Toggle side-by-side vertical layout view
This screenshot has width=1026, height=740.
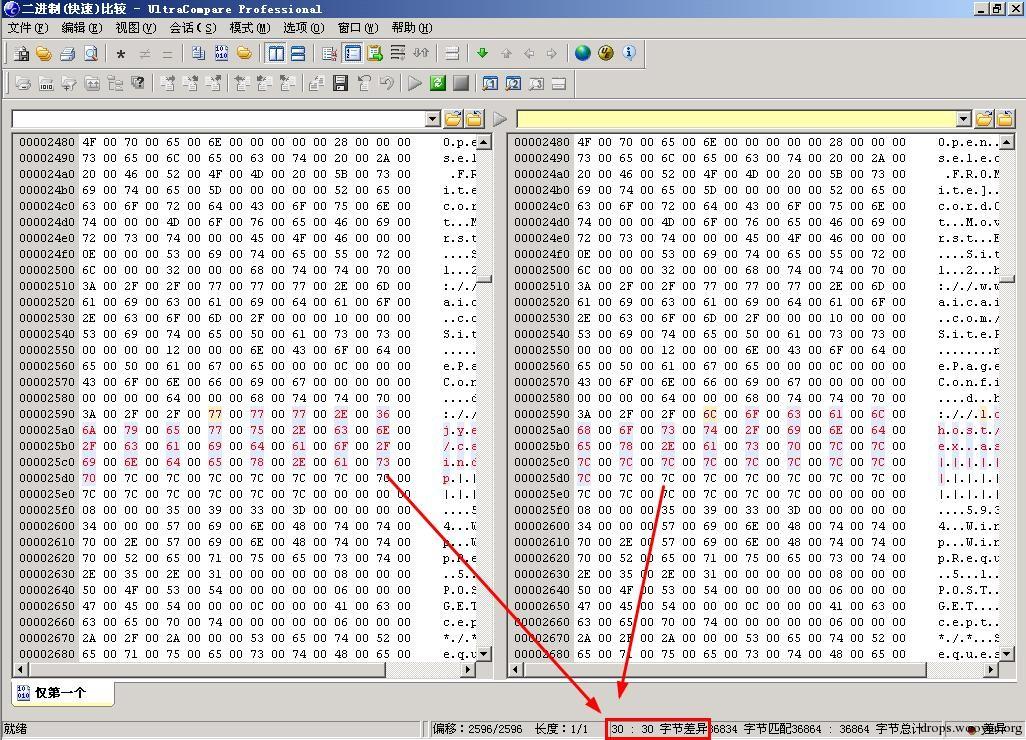(x=276, y=54)
